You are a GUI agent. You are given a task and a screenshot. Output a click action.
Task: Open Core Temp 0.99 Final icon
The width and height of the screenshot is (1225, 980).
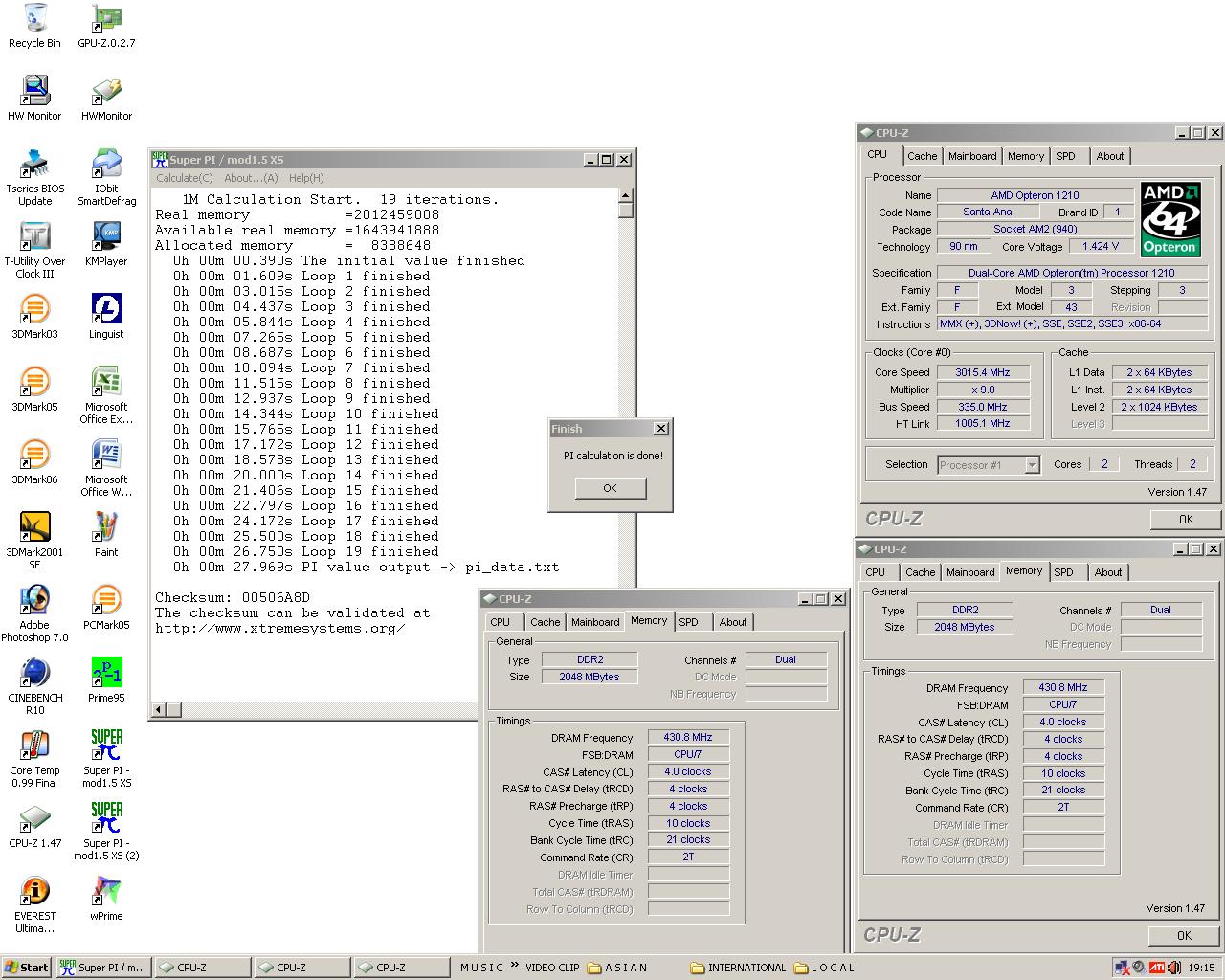pyautogui.click(x=34, y=759)
